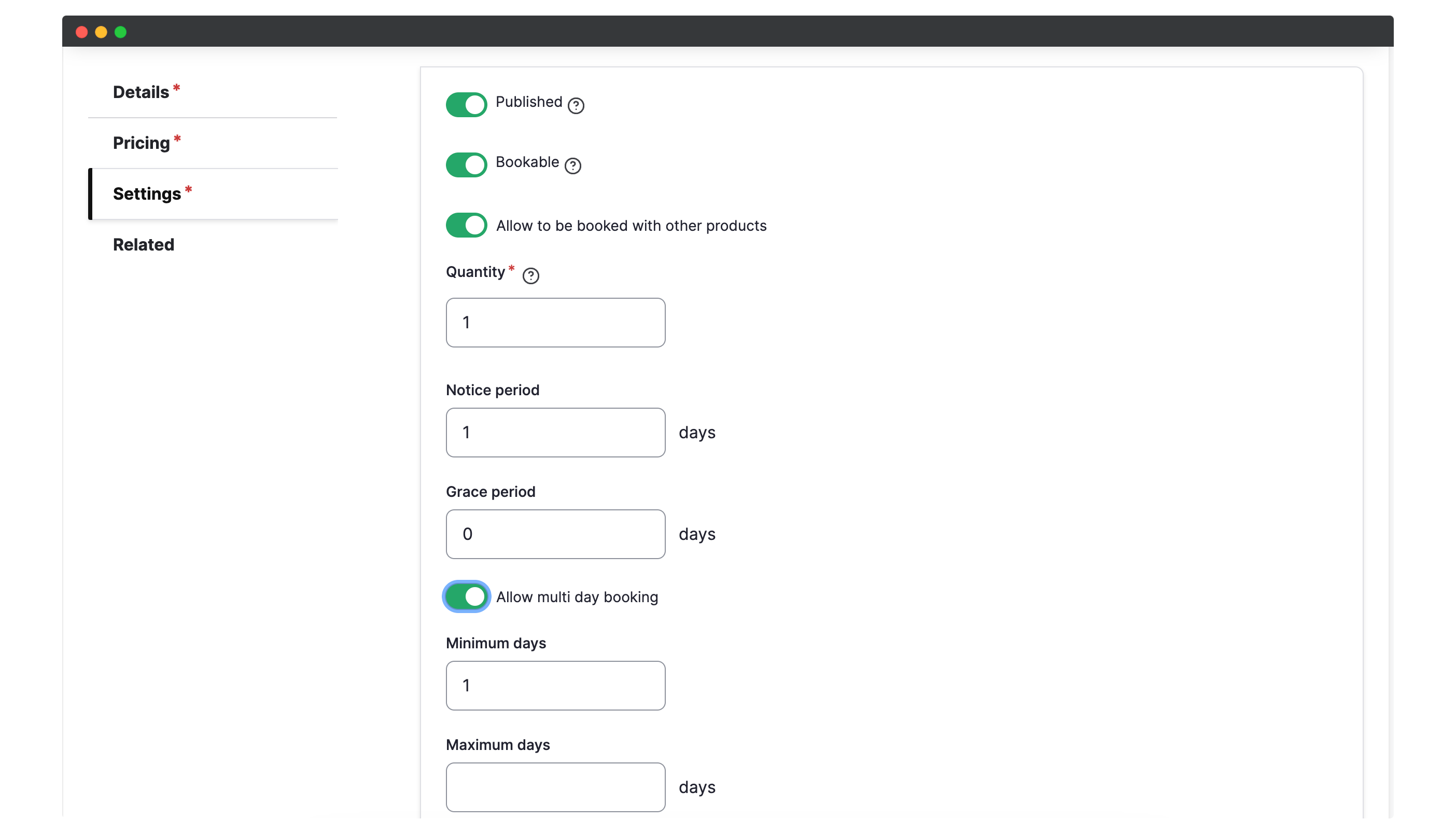Image resolution: width=1456 pixels, height=834 pixels.
Task: Click the Pricing section link
Action: [x=141, y=142]
